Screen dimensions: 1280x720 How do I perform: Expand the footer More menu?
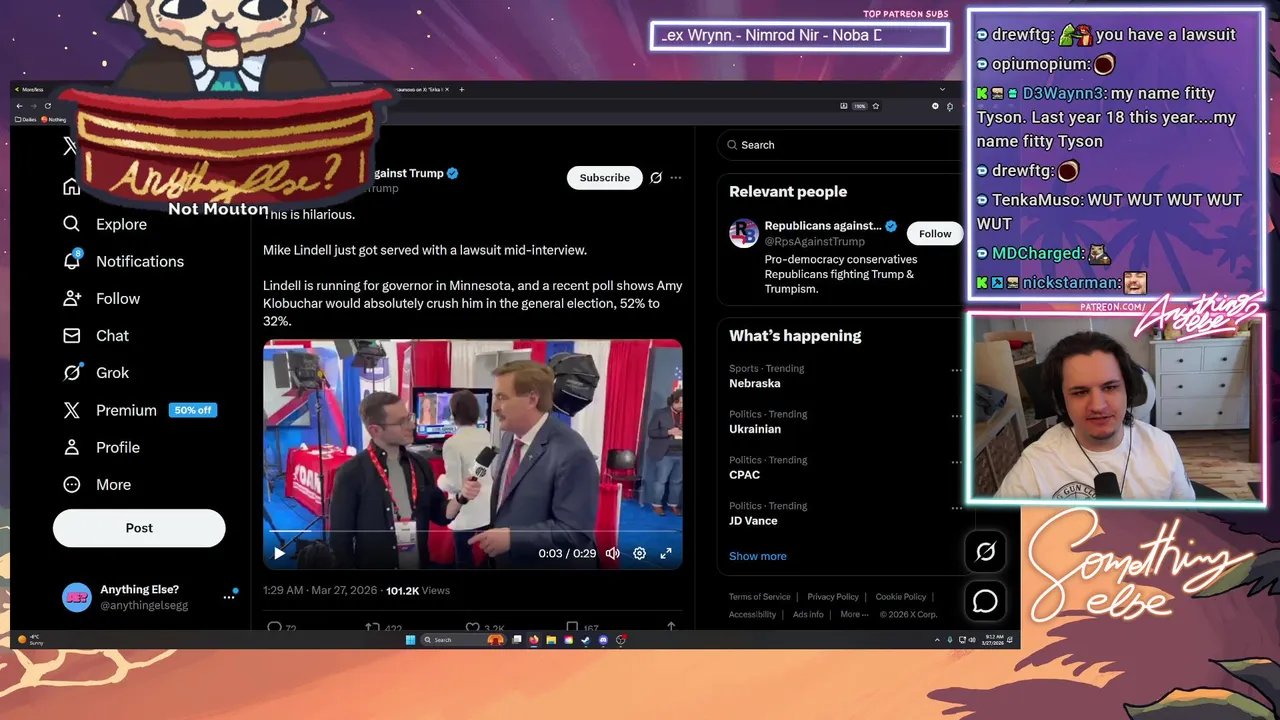coord(853,615)
